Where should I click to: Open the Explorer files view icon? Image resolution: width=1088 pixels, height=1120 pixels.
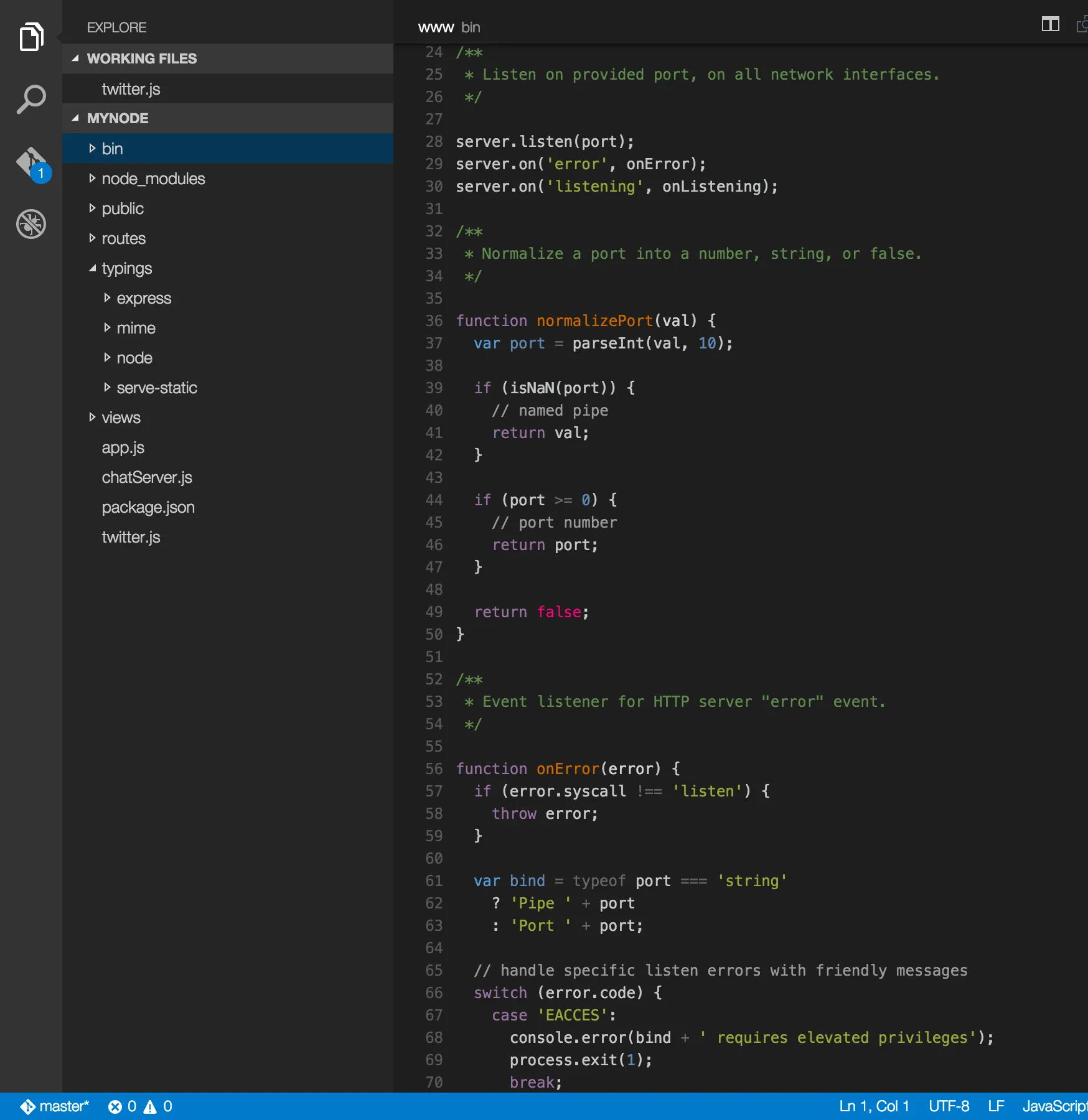click(31, 37)
